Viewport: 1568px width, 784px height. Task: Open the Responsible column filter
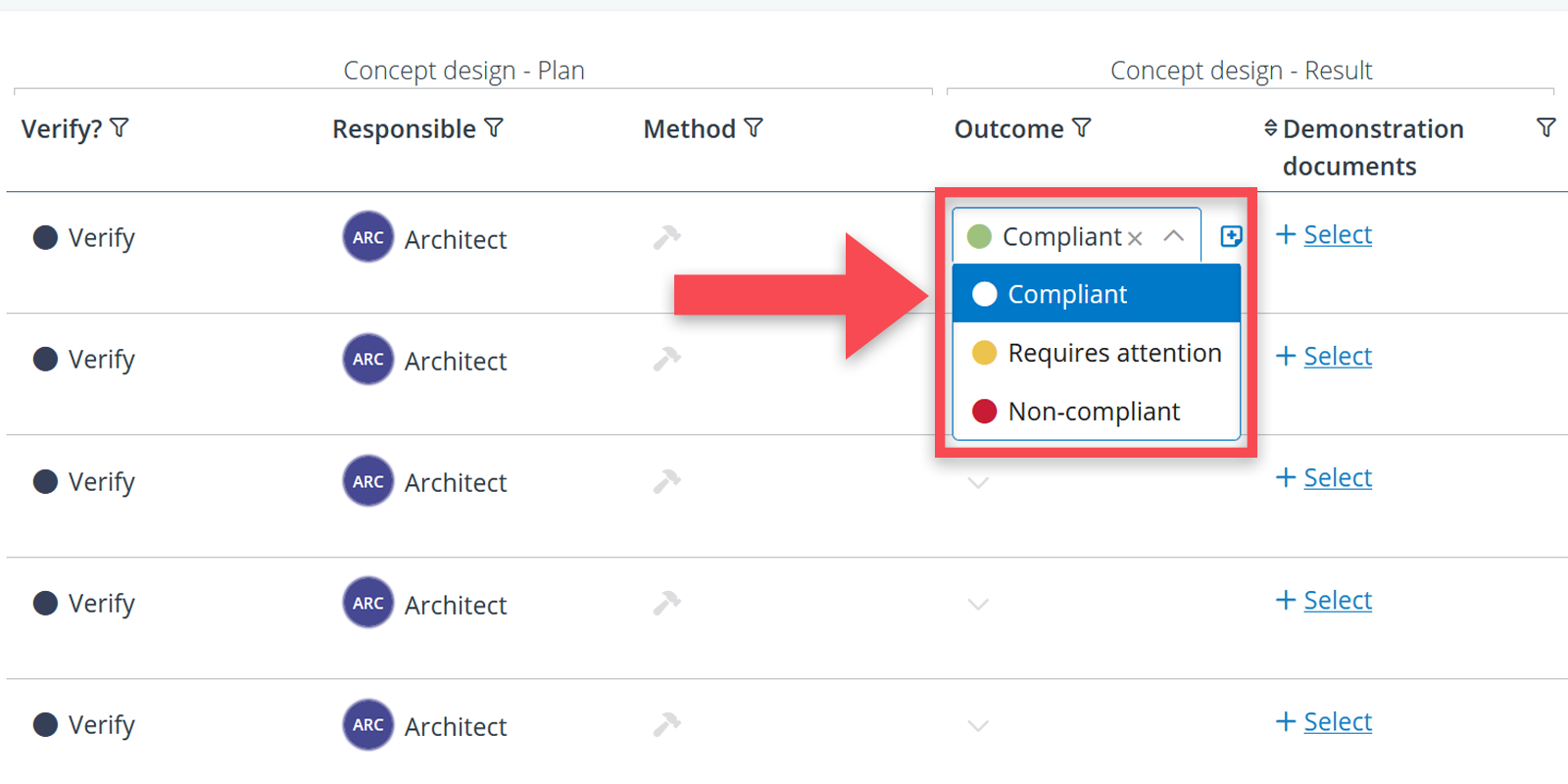click(x=494, y=128)
